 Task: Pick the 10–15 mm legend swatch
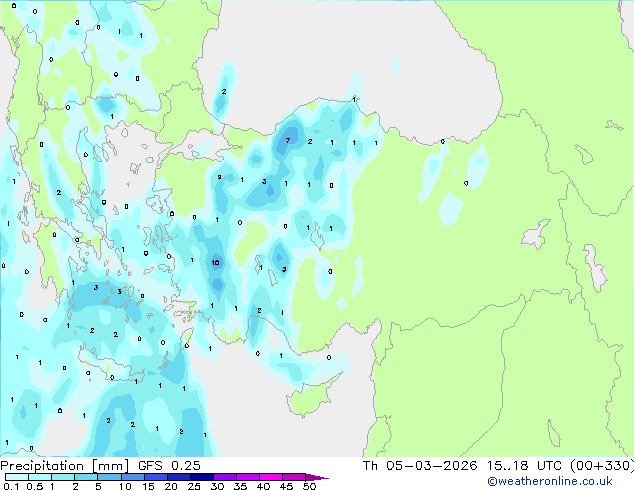(133, 477)
